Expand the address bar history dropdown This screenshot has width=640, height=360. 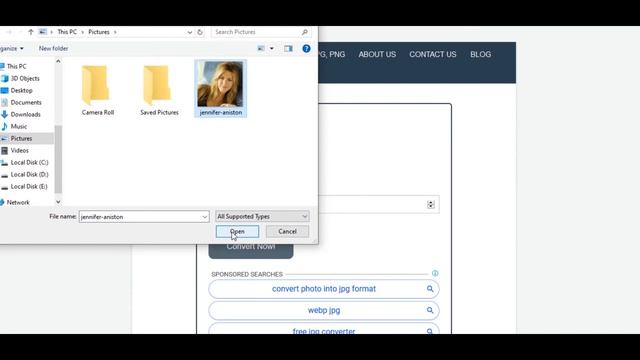190,32
